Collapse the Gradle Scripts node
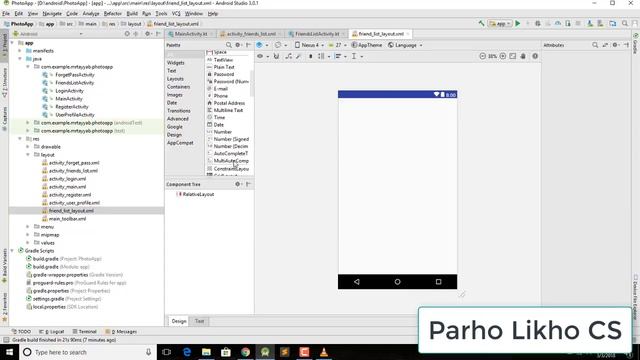Screen dimensions: 640x360 point(12,251)
